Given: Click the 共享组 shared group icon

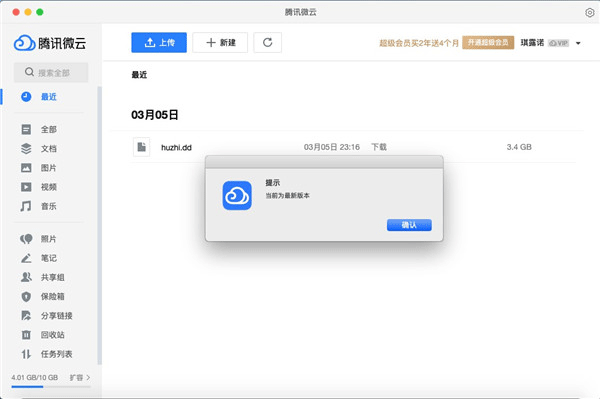Looking at the screenshot, I should point(26,277).
